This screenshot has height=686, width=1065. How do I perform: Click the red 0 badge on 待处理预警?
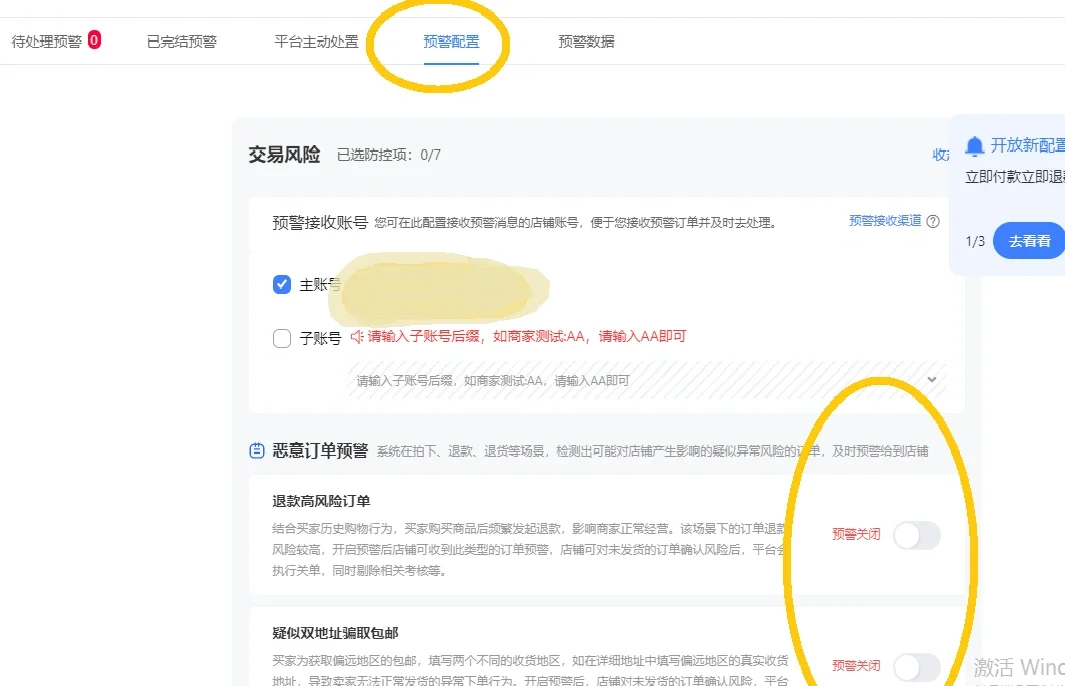click(x=94, y=40)
